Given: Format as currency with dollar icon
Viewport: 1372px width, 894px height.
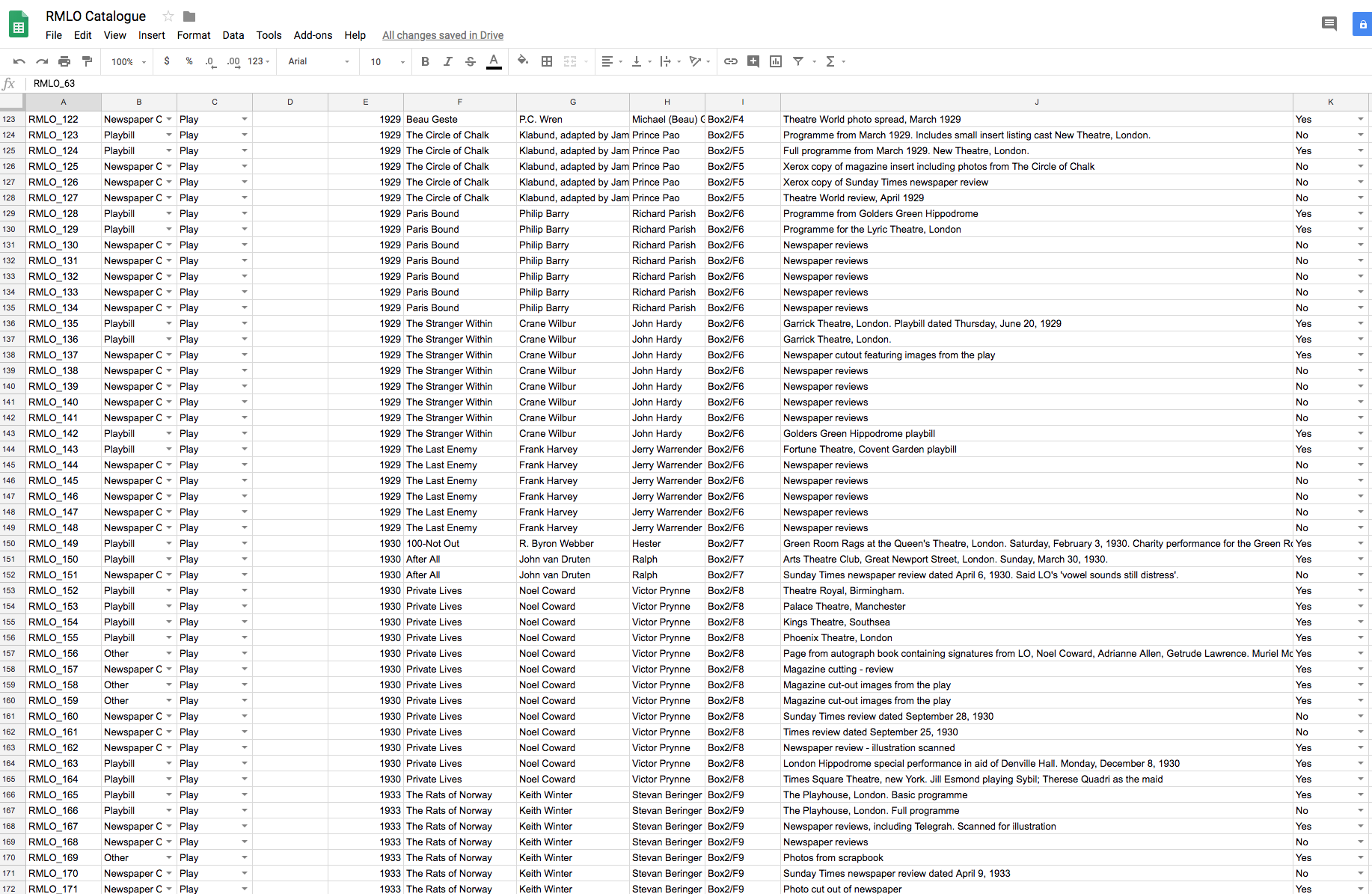Looking at the screenshot, I should 166,61.
